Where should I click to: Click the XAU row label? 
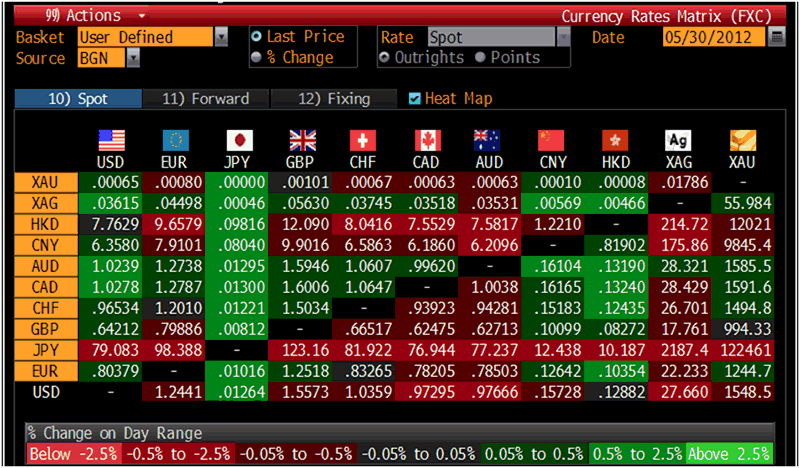[x=44, y=182]
